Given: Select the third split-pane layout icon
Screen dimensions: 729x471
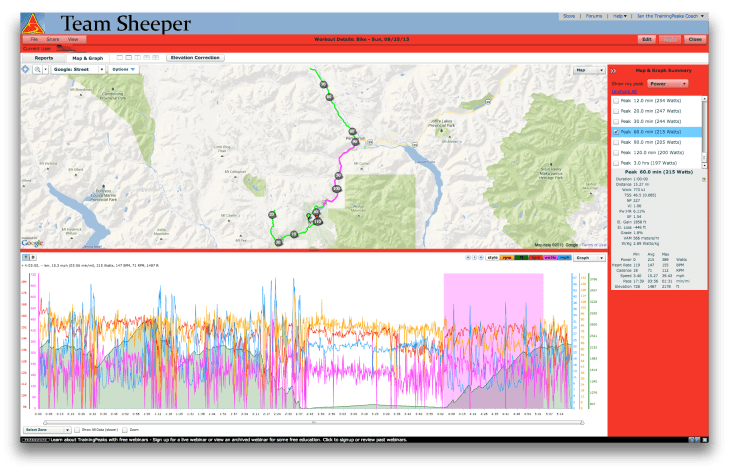Looking at the screenshot, I should tap(138, 58).
